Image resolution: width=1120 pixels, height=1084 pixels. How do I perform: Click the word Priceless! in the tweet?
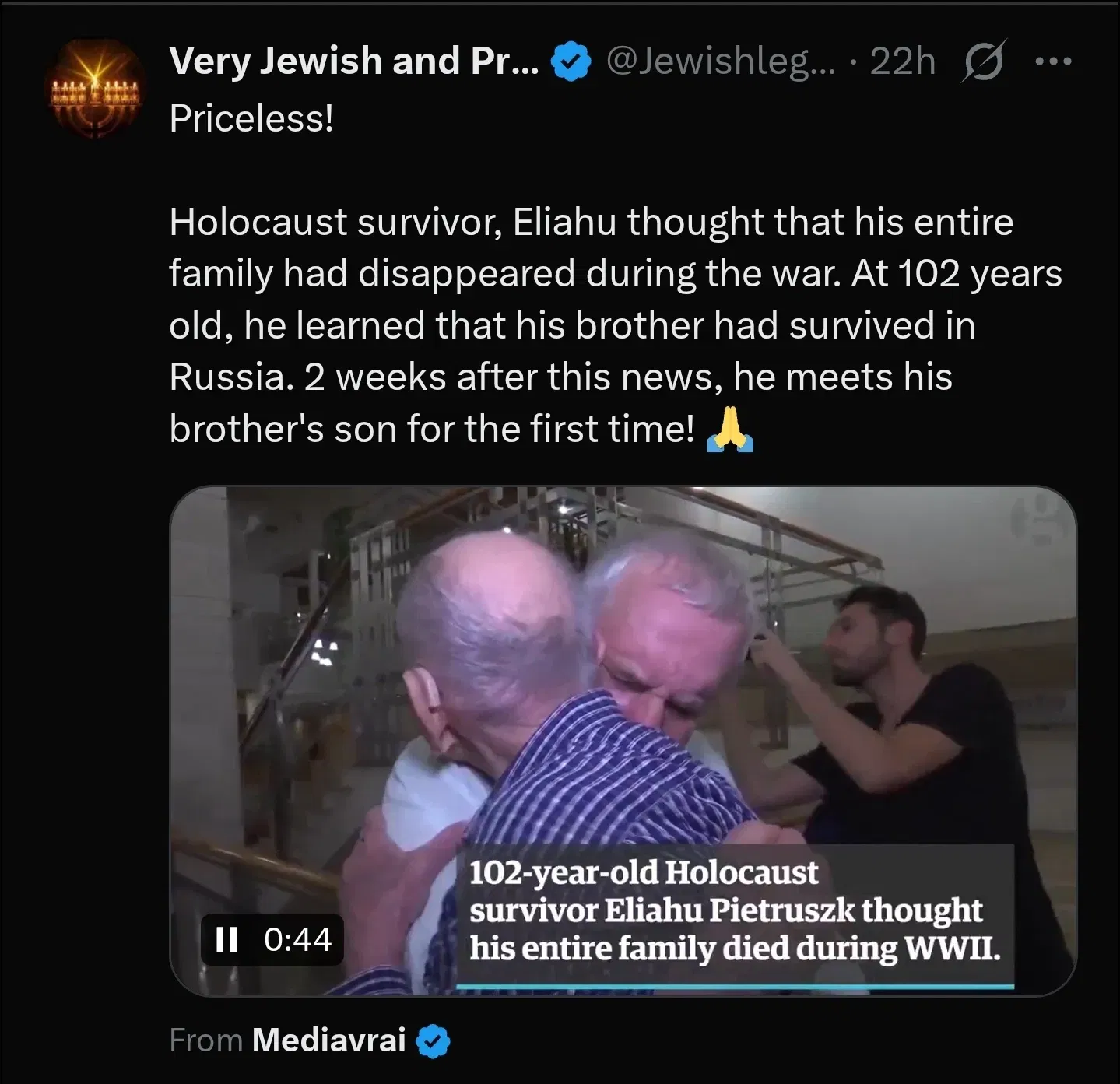tap(251, 118)
